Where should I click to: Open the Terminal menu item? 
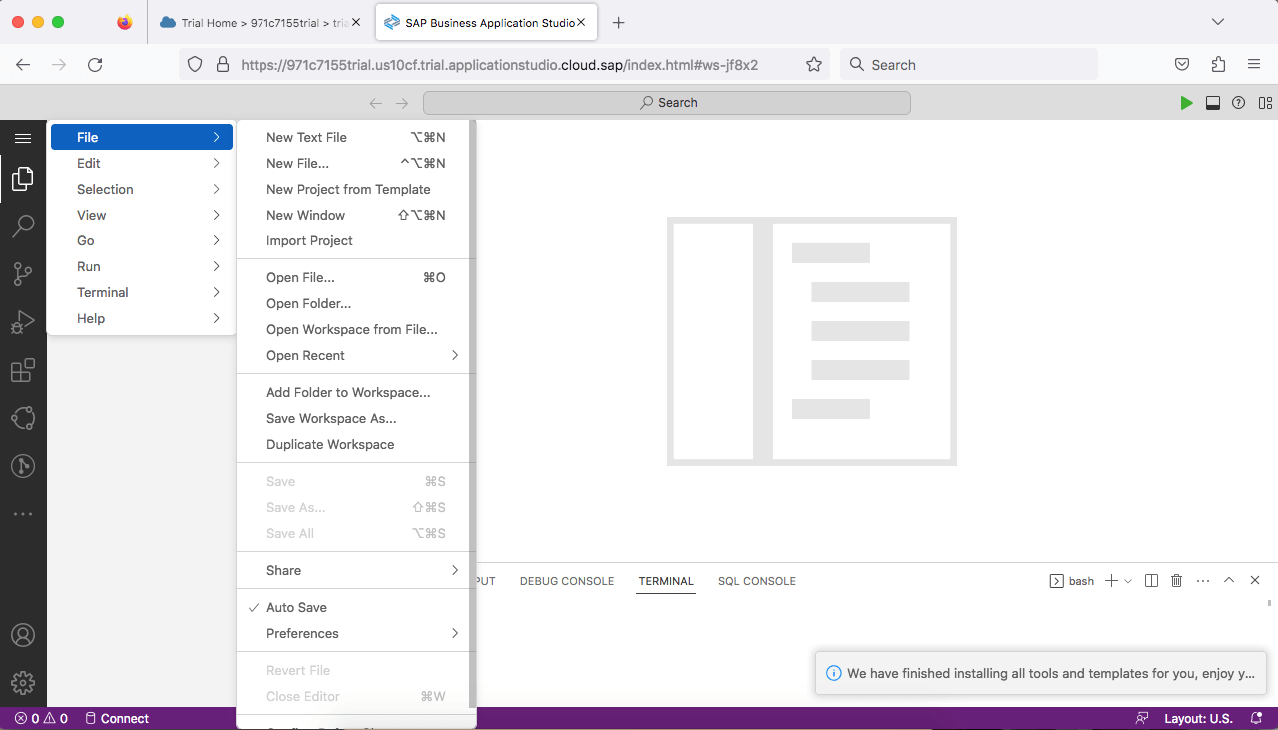coord(142,293)
